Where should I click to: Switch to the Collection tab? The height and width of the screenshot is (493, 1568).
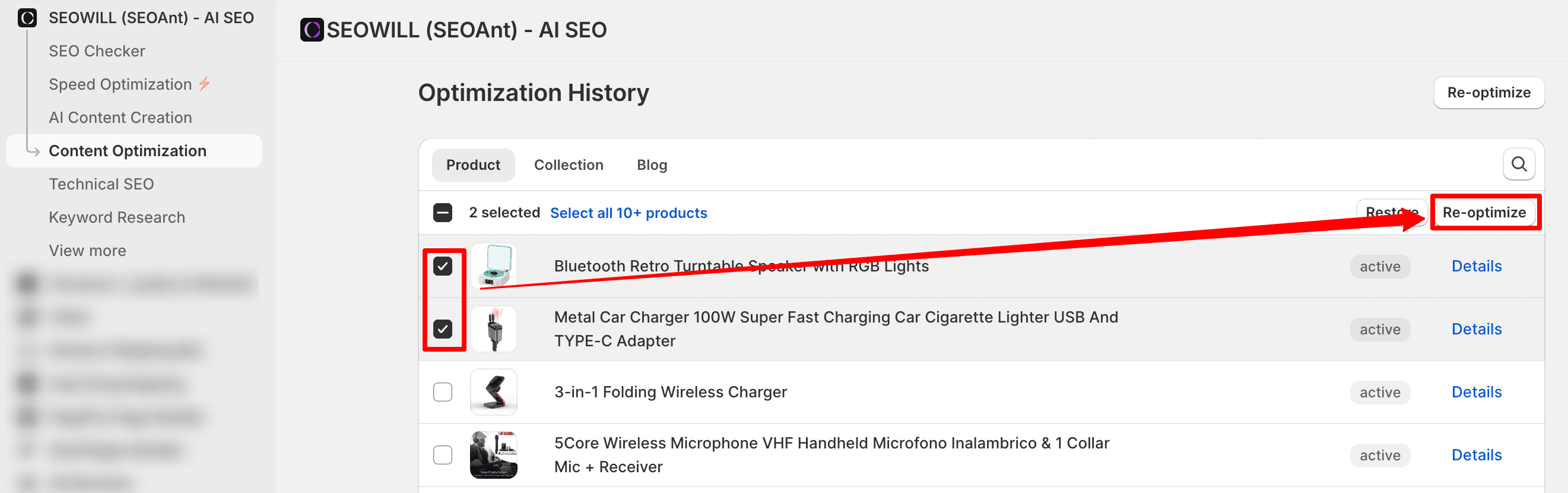tap(569, 165)
